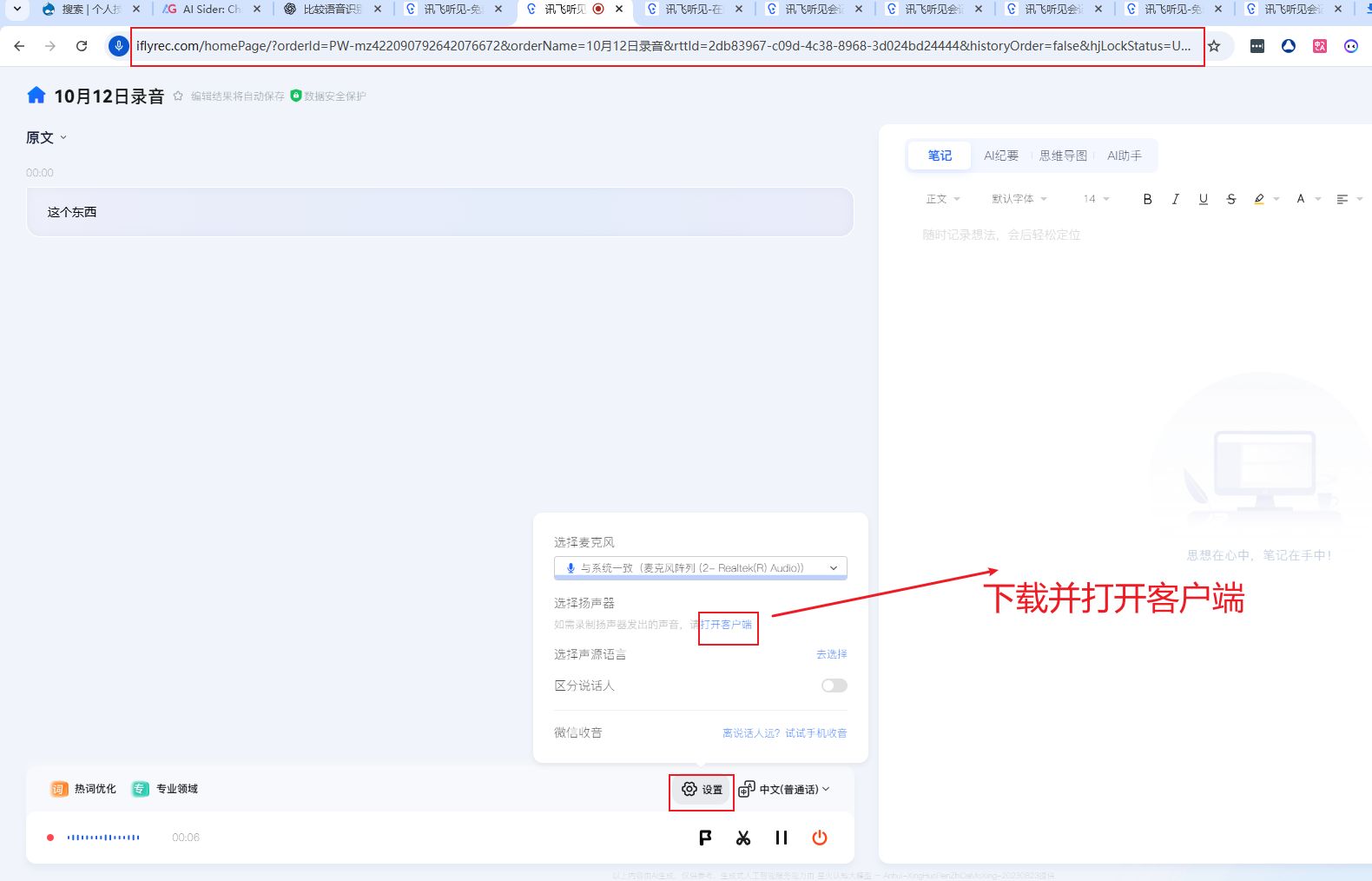This screenshot has width=1372, height=881.
Task: Click the flag marker icon
Action: (705, 838)
